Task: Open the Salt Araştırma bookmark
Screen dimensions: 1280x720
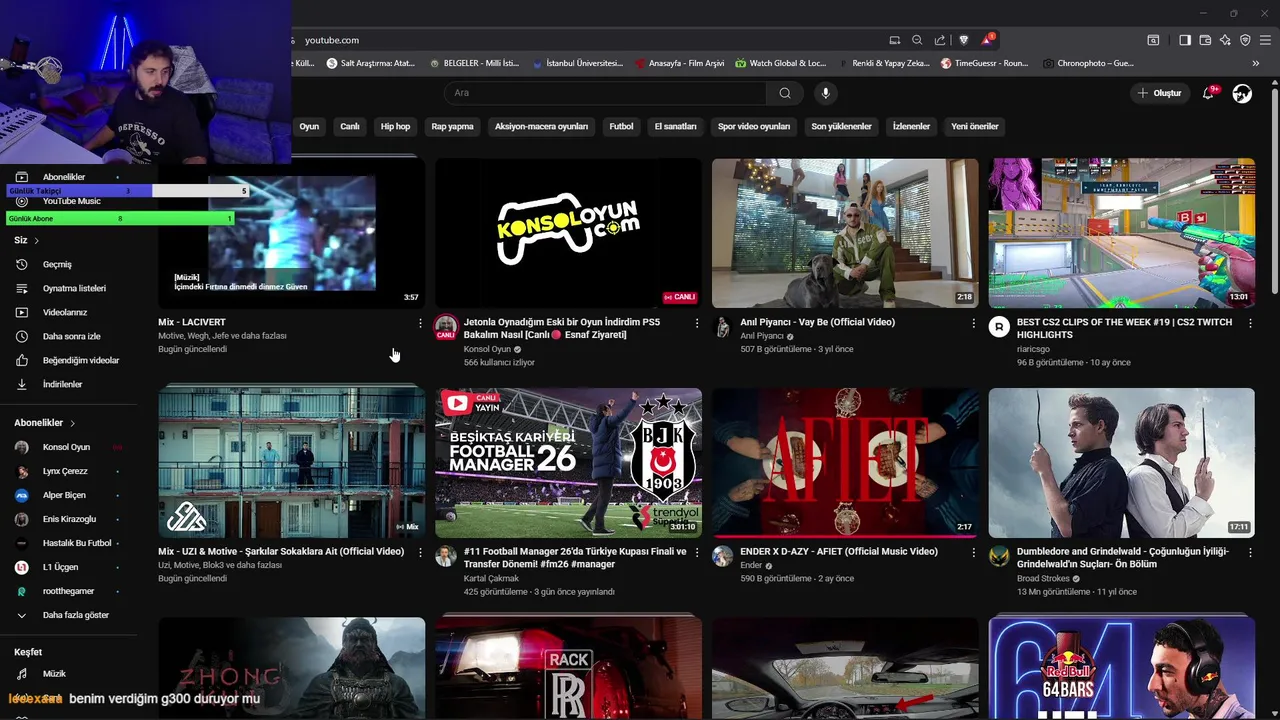Action: click(x=371, y=63)
